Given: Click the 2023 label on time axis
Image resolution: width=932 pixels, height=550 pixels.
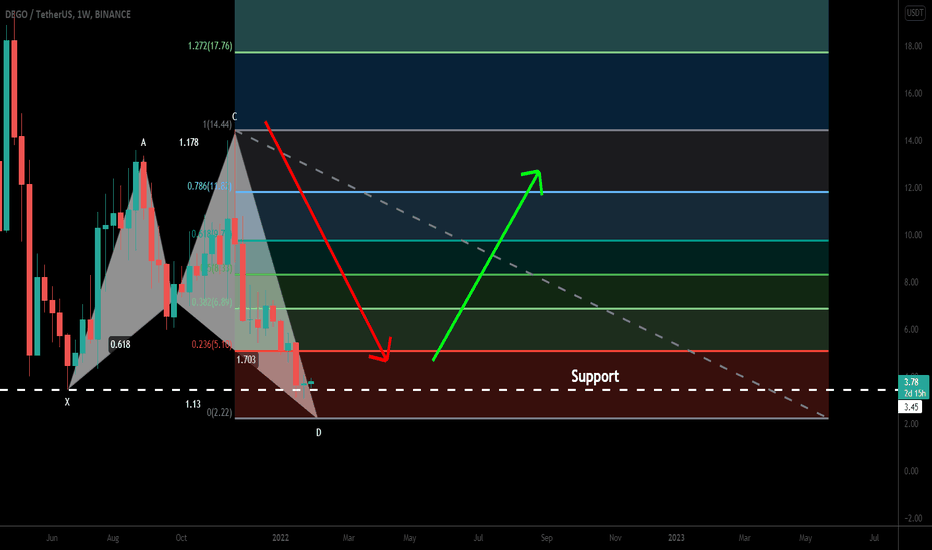Looking at the screenshot, I should (x=676, y=538).
